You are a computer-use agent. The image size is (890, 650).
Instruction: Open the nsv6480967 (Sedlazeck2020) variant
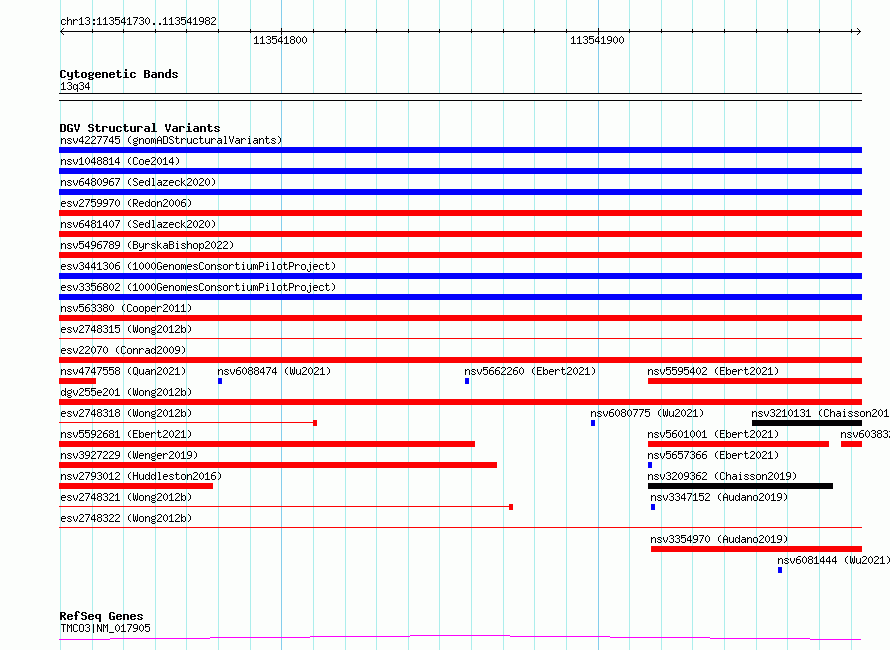point(138,182)
